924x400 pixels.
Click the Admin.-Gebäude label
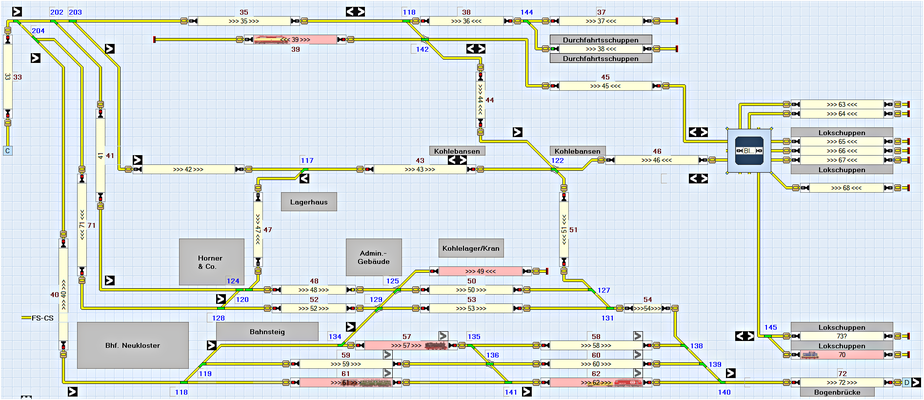point(374,257)
